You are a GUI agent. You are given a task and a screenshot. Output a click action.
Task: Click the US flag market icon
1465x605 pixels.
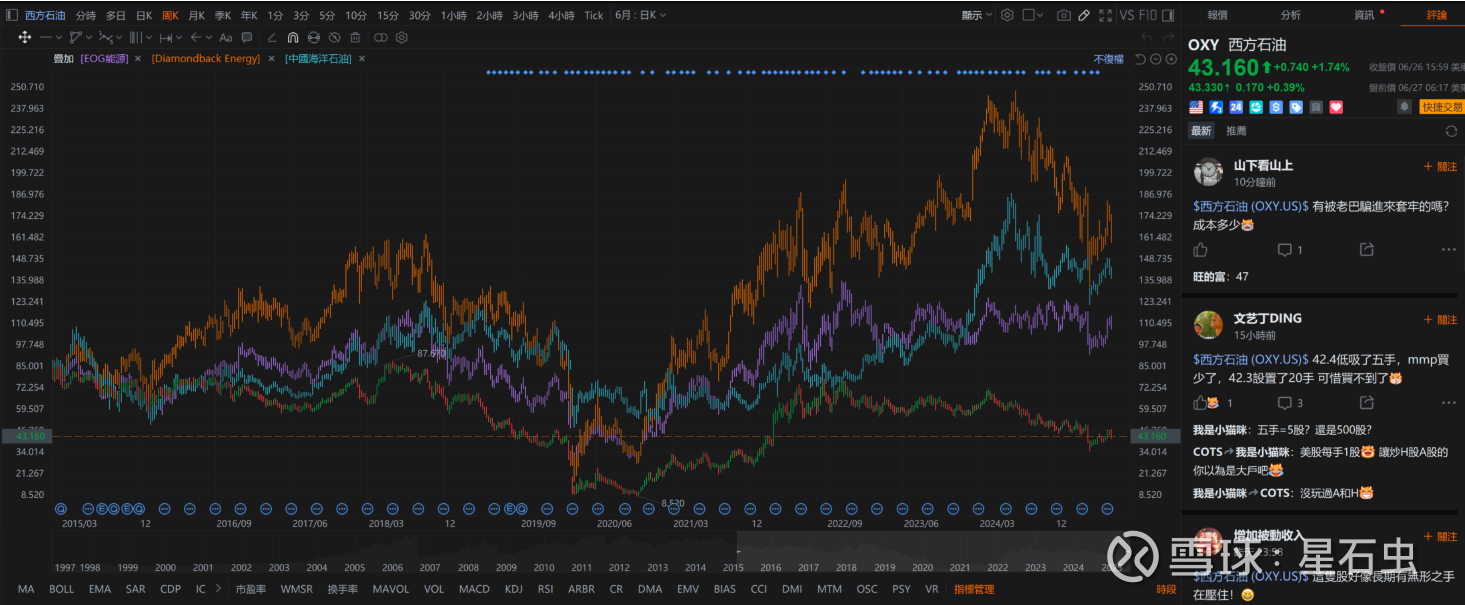point(1196,107)
